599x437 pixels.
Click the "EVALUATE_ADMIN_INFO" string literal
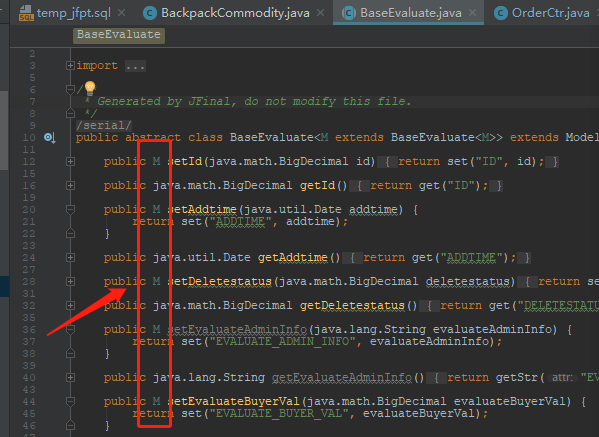(282, 341)
